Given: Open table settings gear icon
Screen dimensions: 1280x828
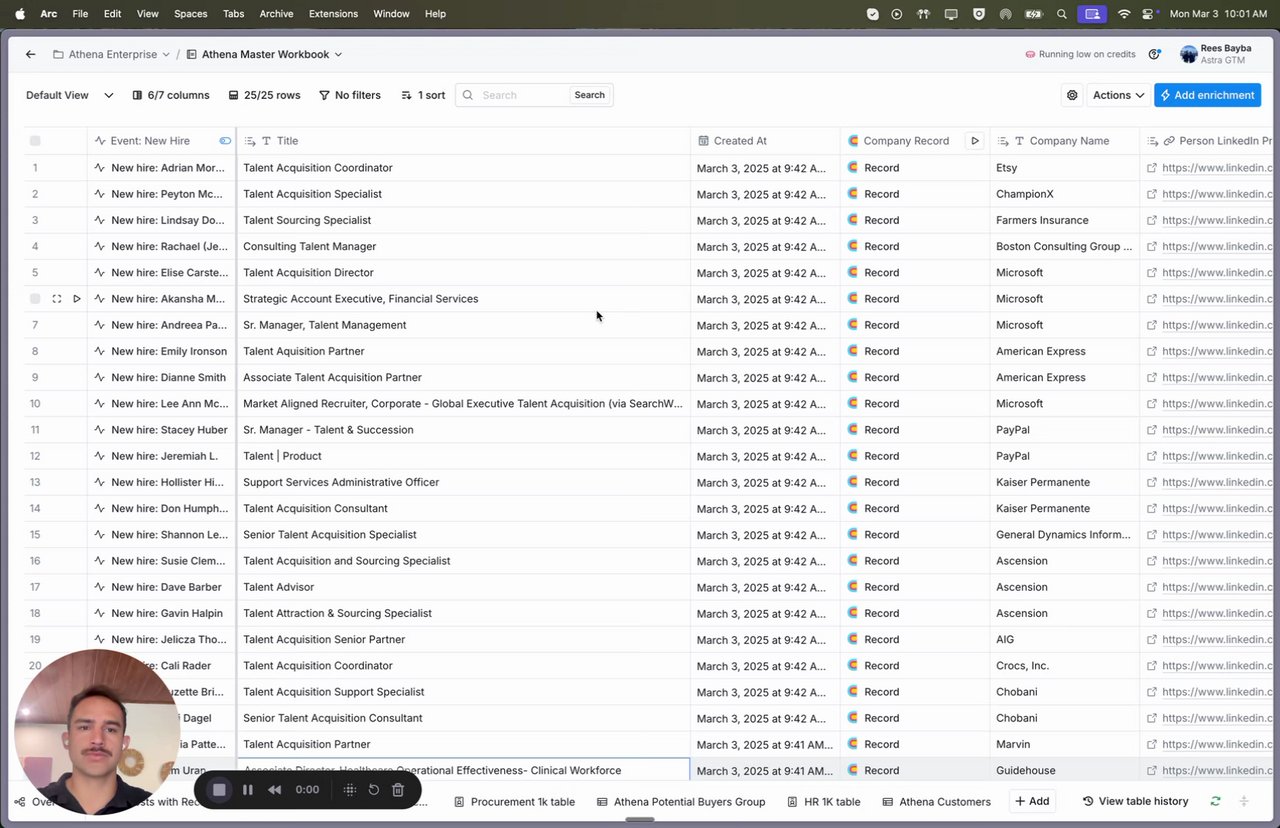Looking at the screenshot, I should point(1072,95).
